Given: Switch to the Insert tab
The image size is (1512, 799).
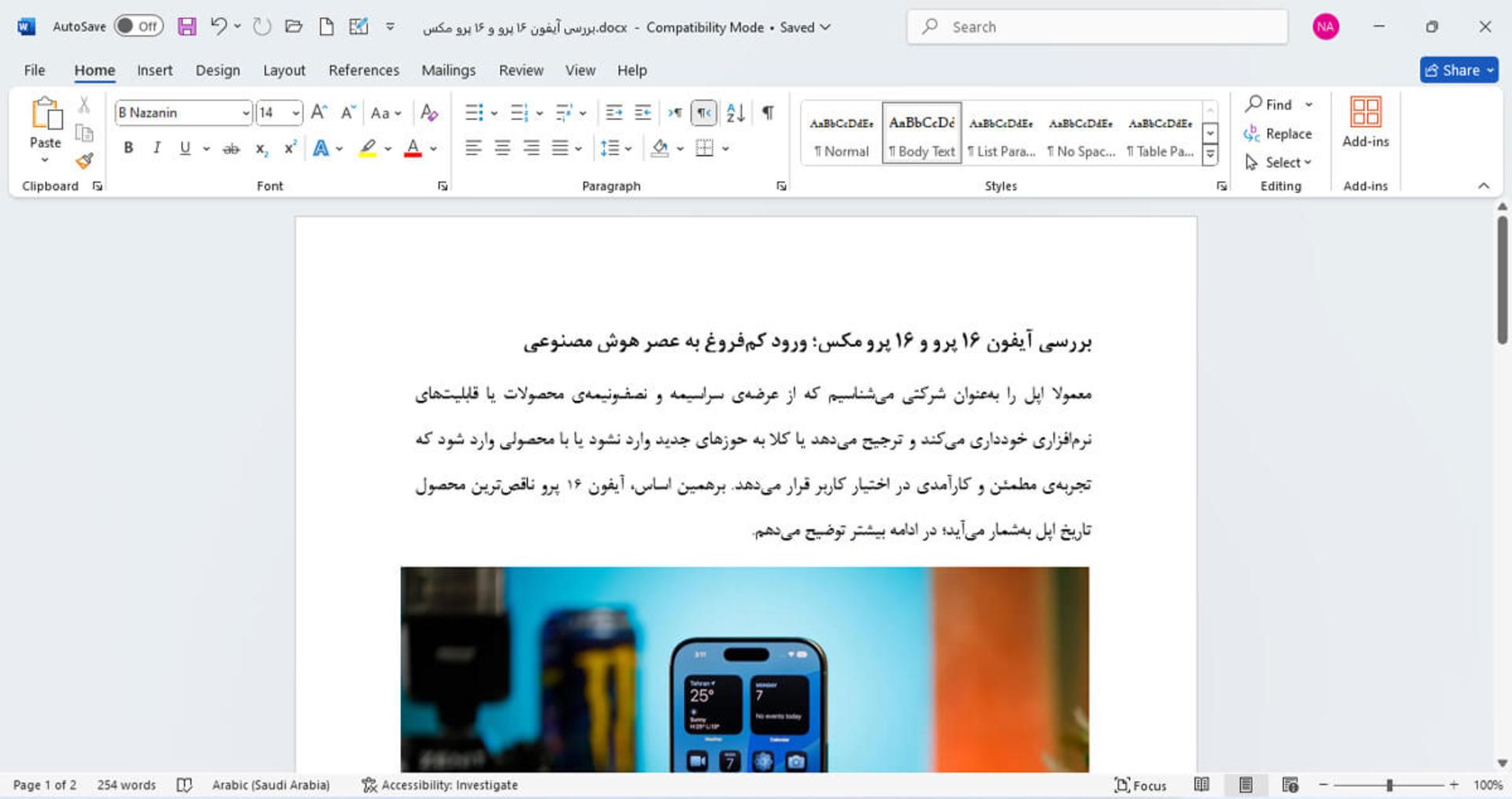Looking at the screenshot, I should coord(154,70).
